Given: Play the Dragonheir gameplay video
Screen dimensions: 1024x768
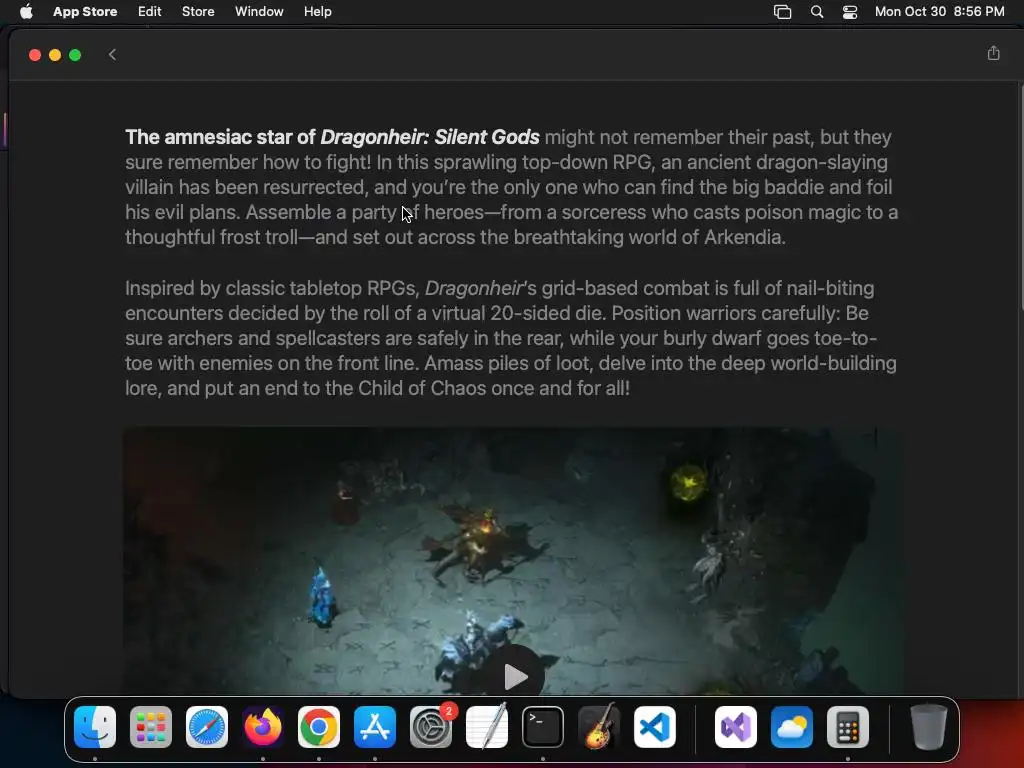Looking at the screenshot, I should [515, 677].
